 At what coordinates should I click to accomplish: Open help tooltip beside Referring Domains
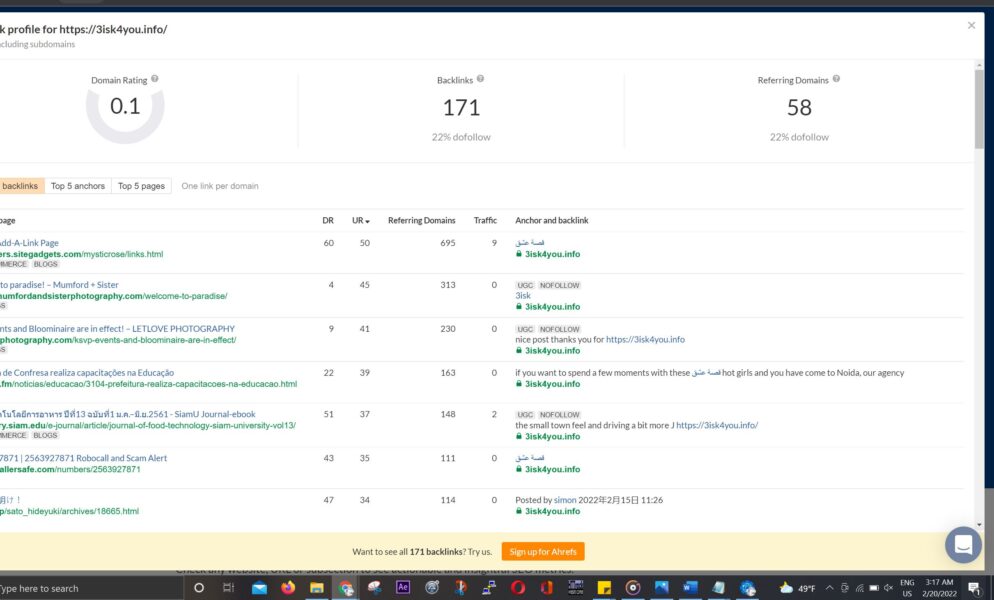tap(836, 79)
